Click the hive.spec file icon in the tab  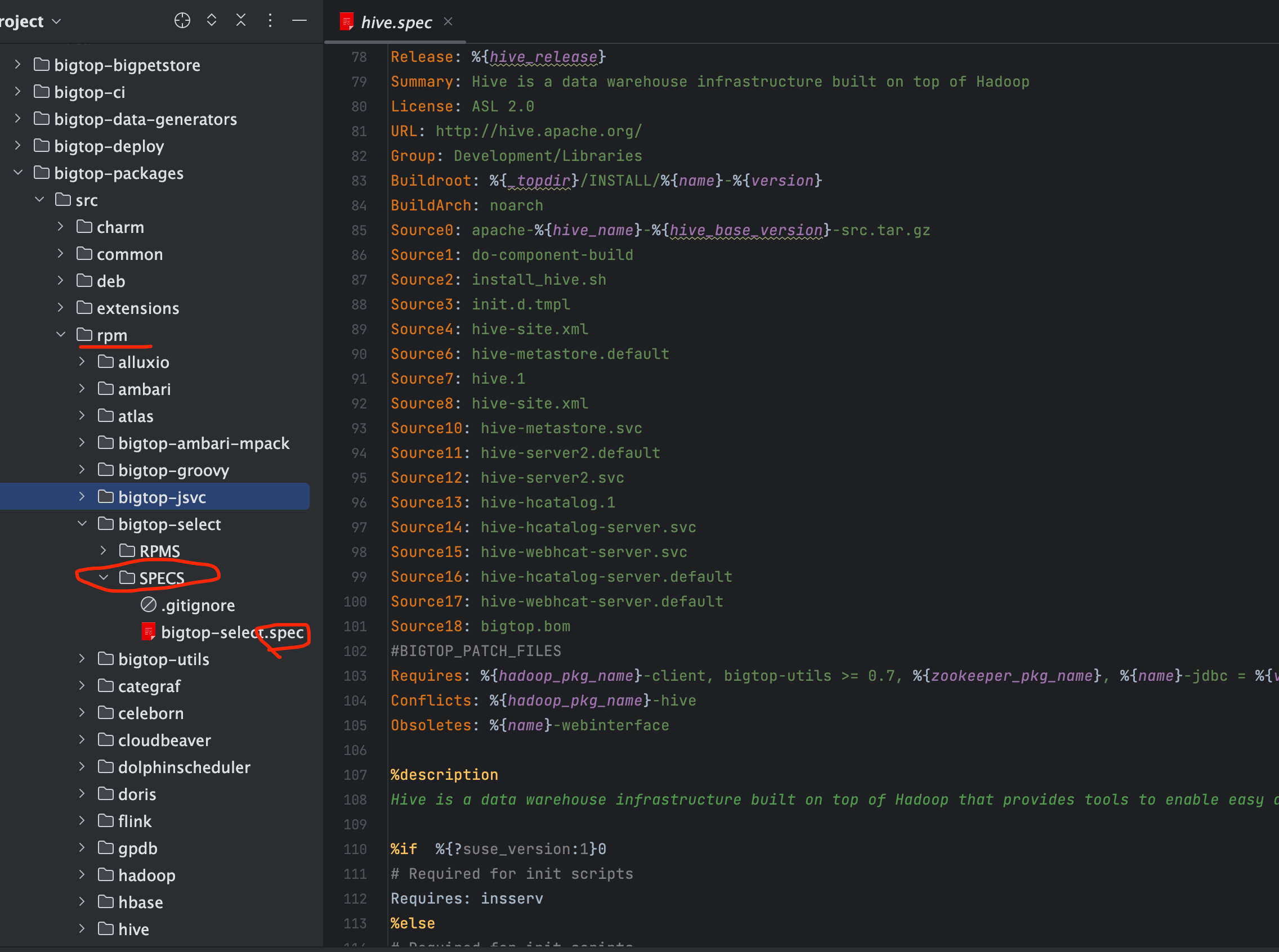click(347, 22)
